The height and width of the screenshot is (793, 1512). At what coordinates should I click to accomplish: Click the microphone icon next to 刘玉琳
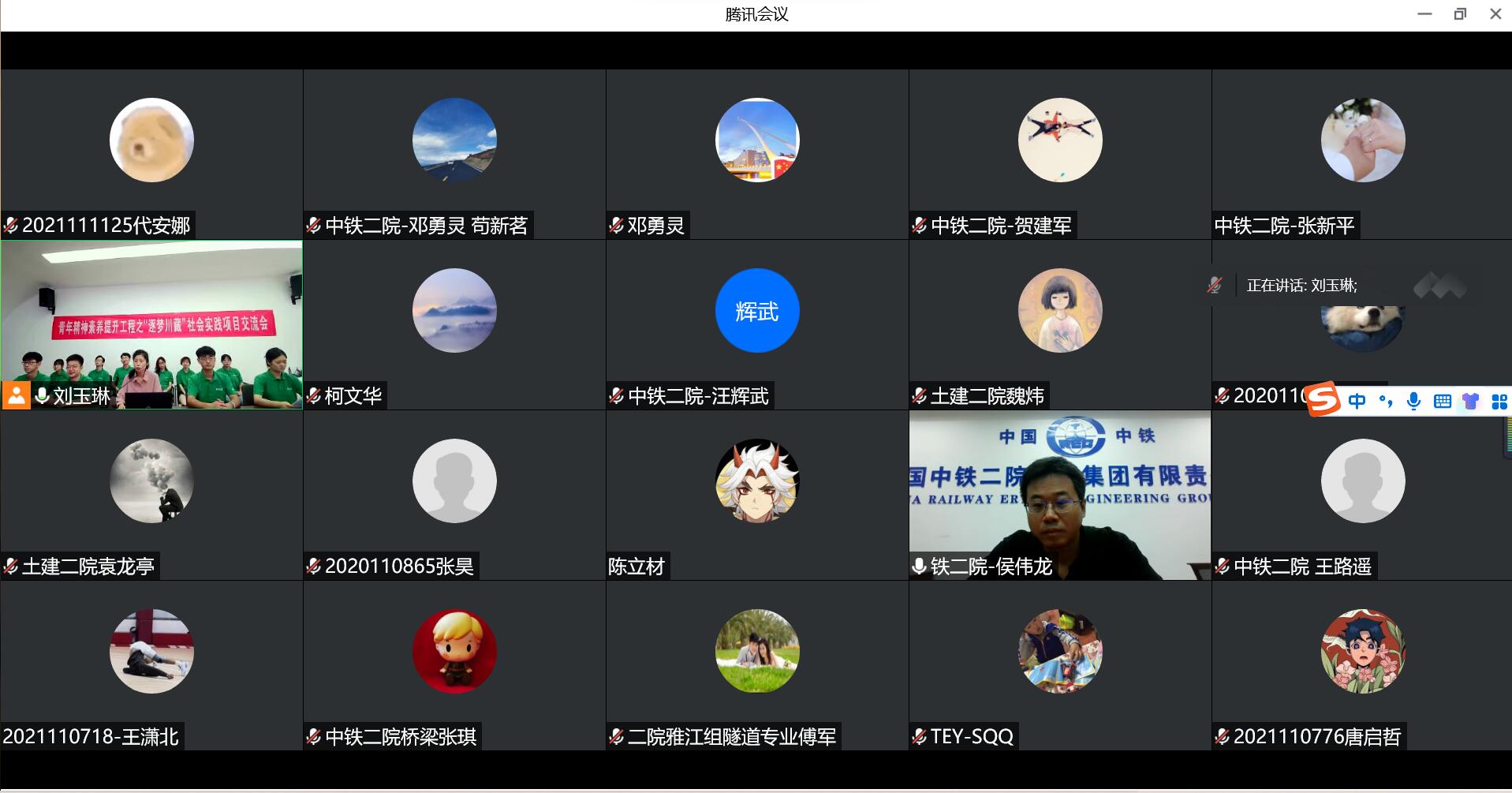click(42, 395)
